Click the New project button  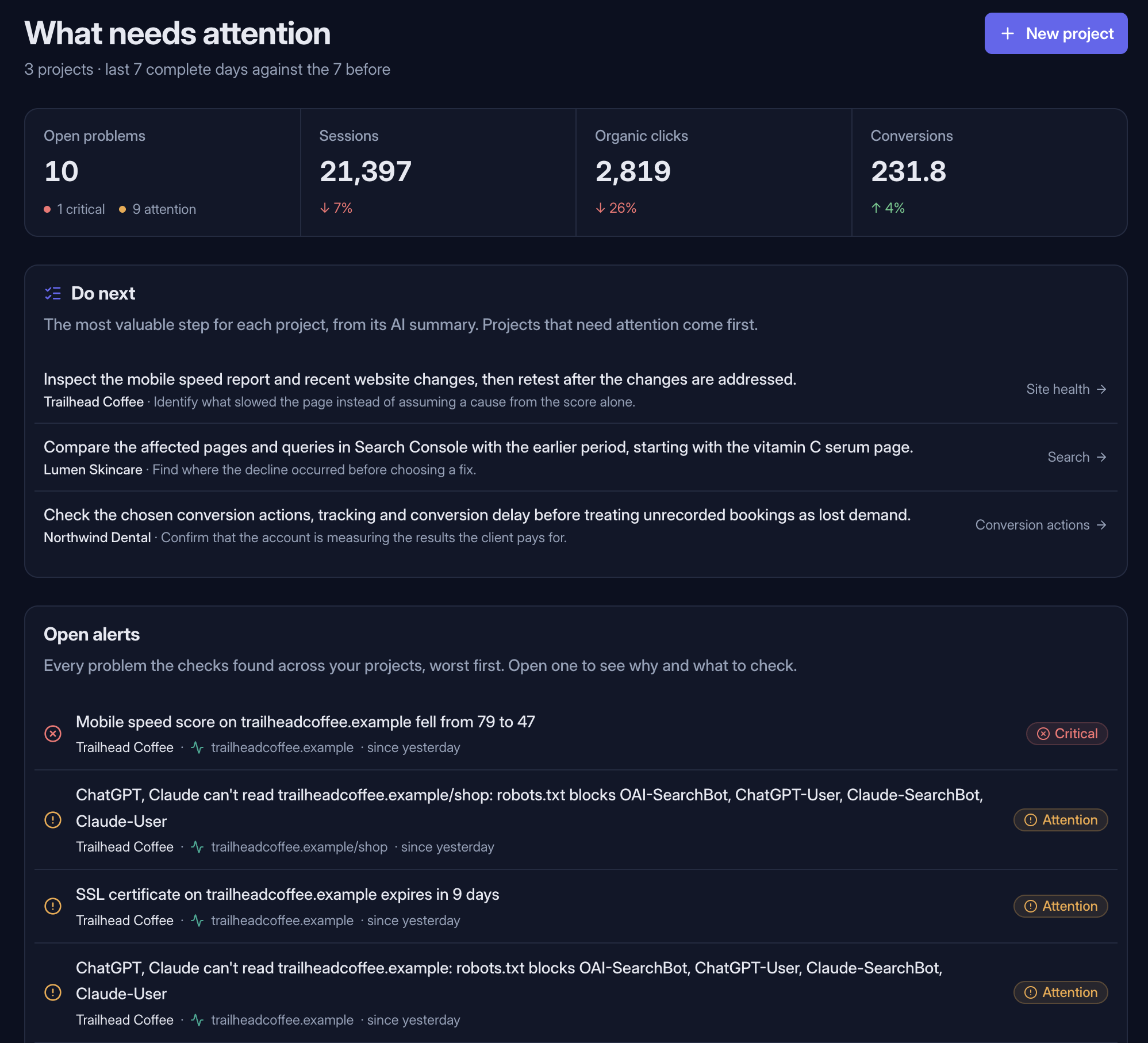1055,33
